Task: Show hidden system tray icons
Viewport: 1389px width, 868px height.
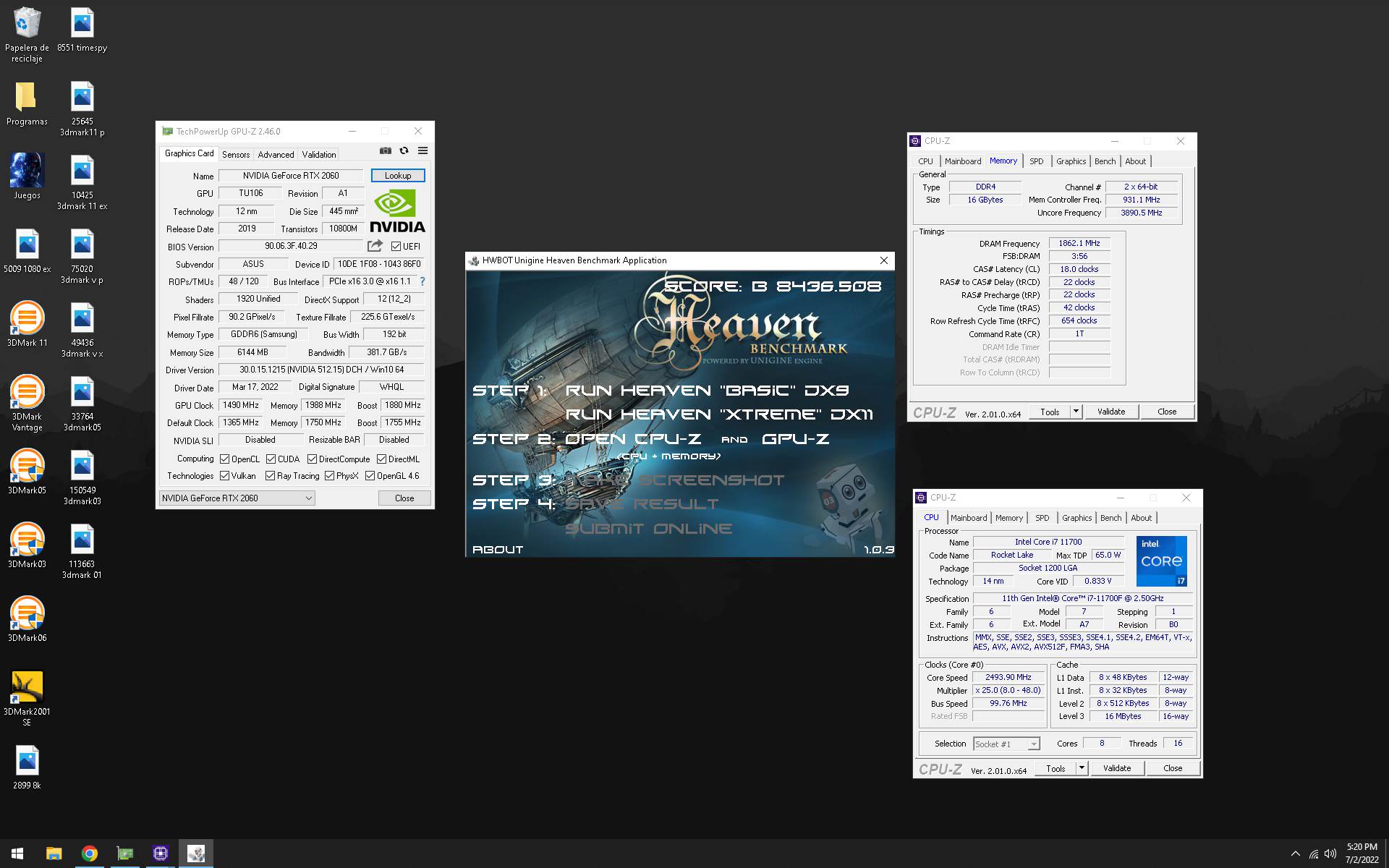Action: point(1295,854)
